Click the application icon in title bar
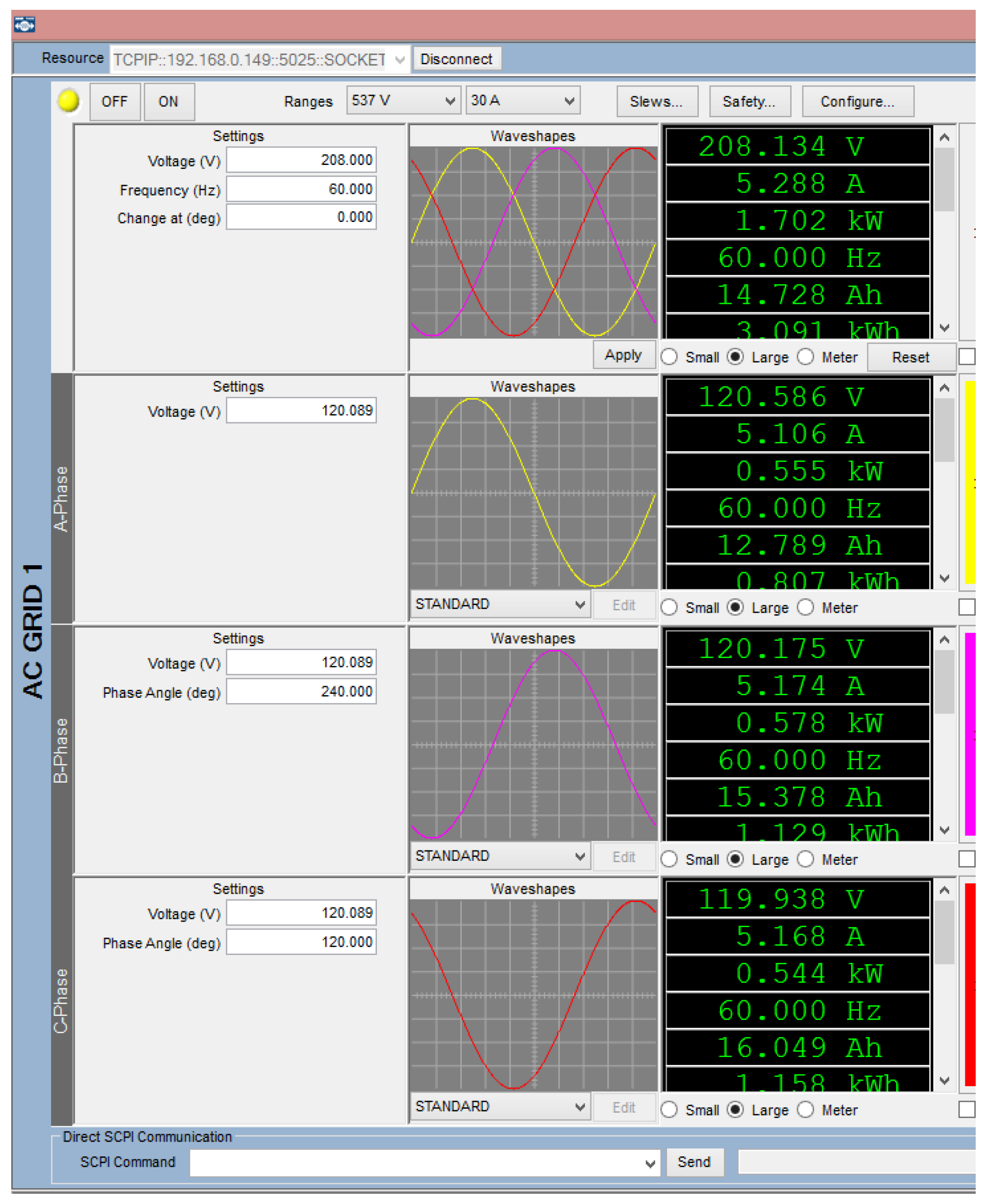Image resolution: width=986 pixels, height=1204 pixels. 25,25
